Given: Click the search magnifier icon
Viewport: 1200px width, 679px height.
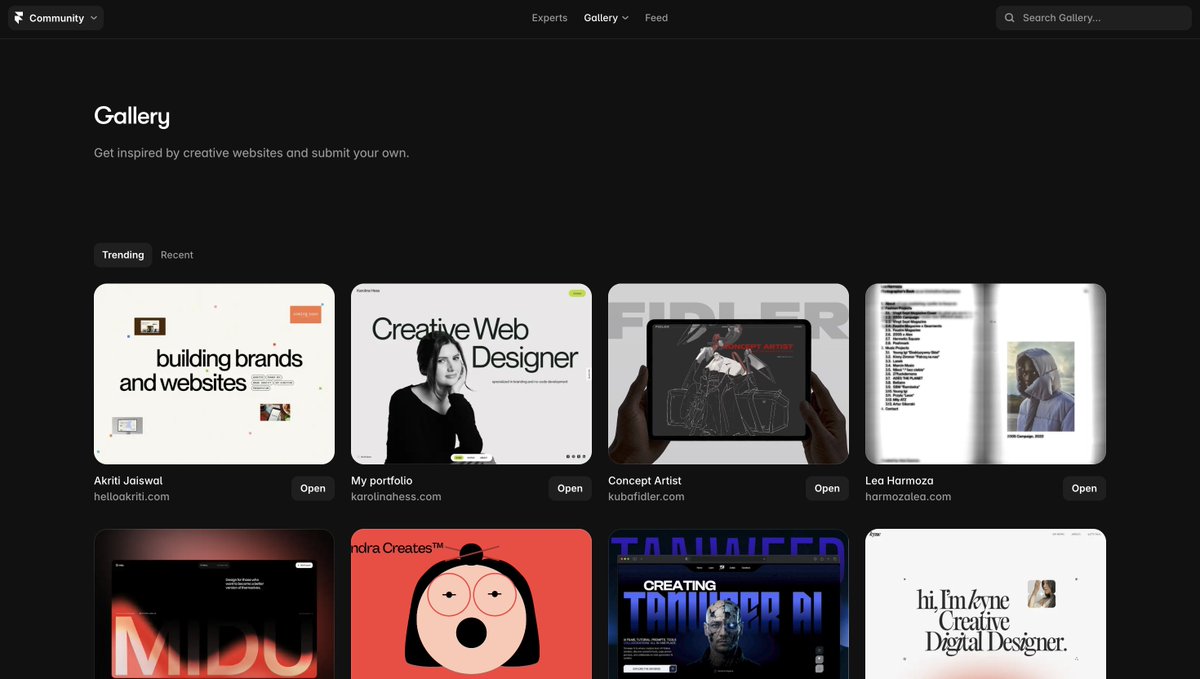Looking at the screenshot, I should (x=1010, y=18).
